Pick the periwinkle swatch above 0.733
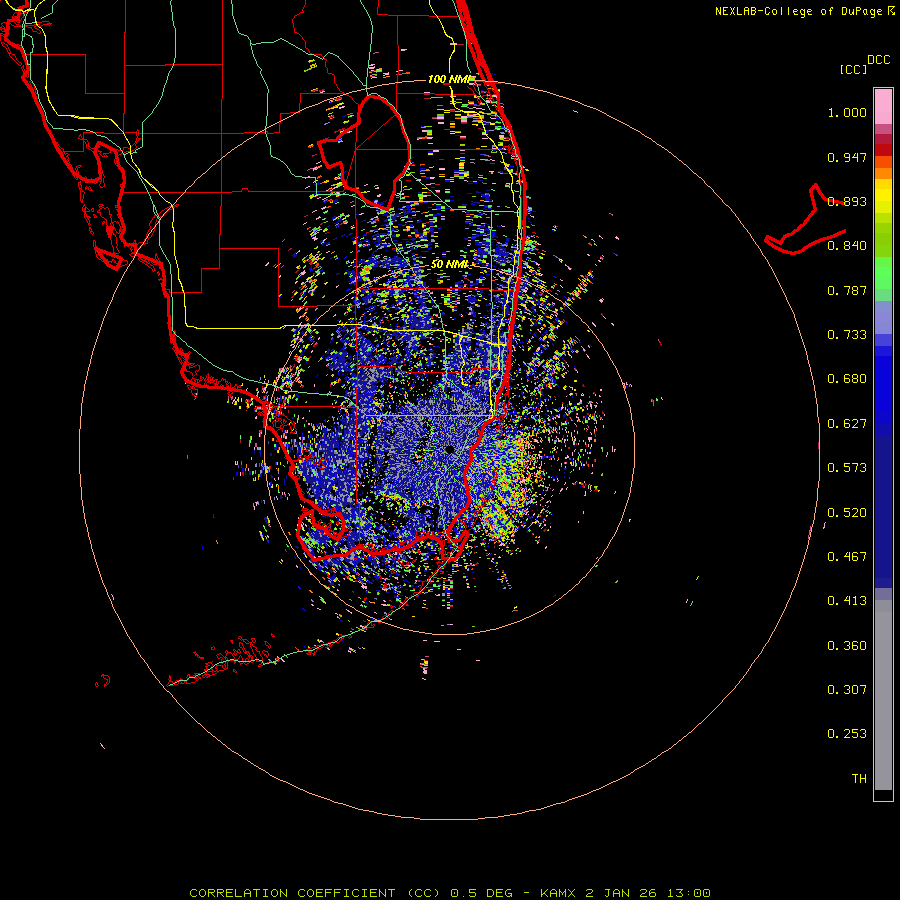This screenshot has height=900, width=900. coord(883,317)
